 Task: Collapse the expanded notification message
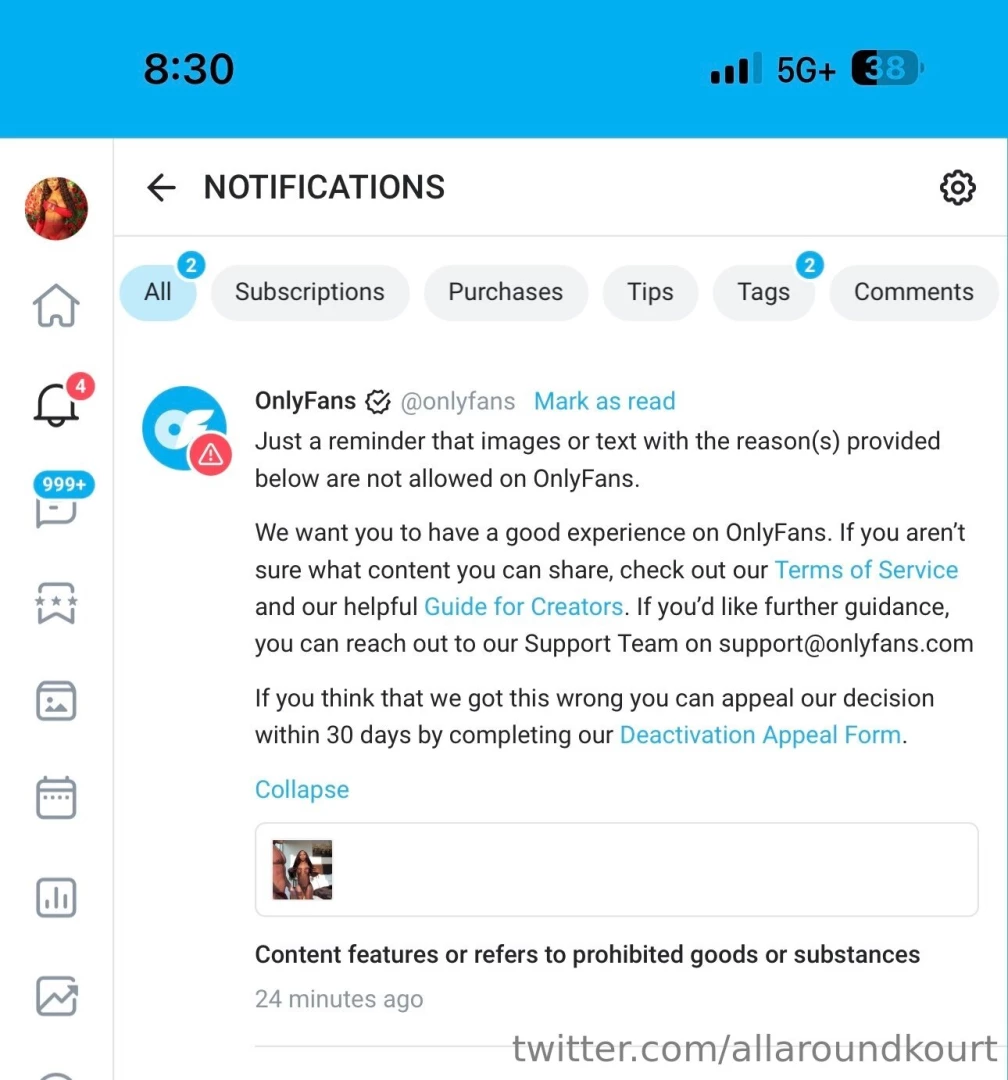coord(302,789)
